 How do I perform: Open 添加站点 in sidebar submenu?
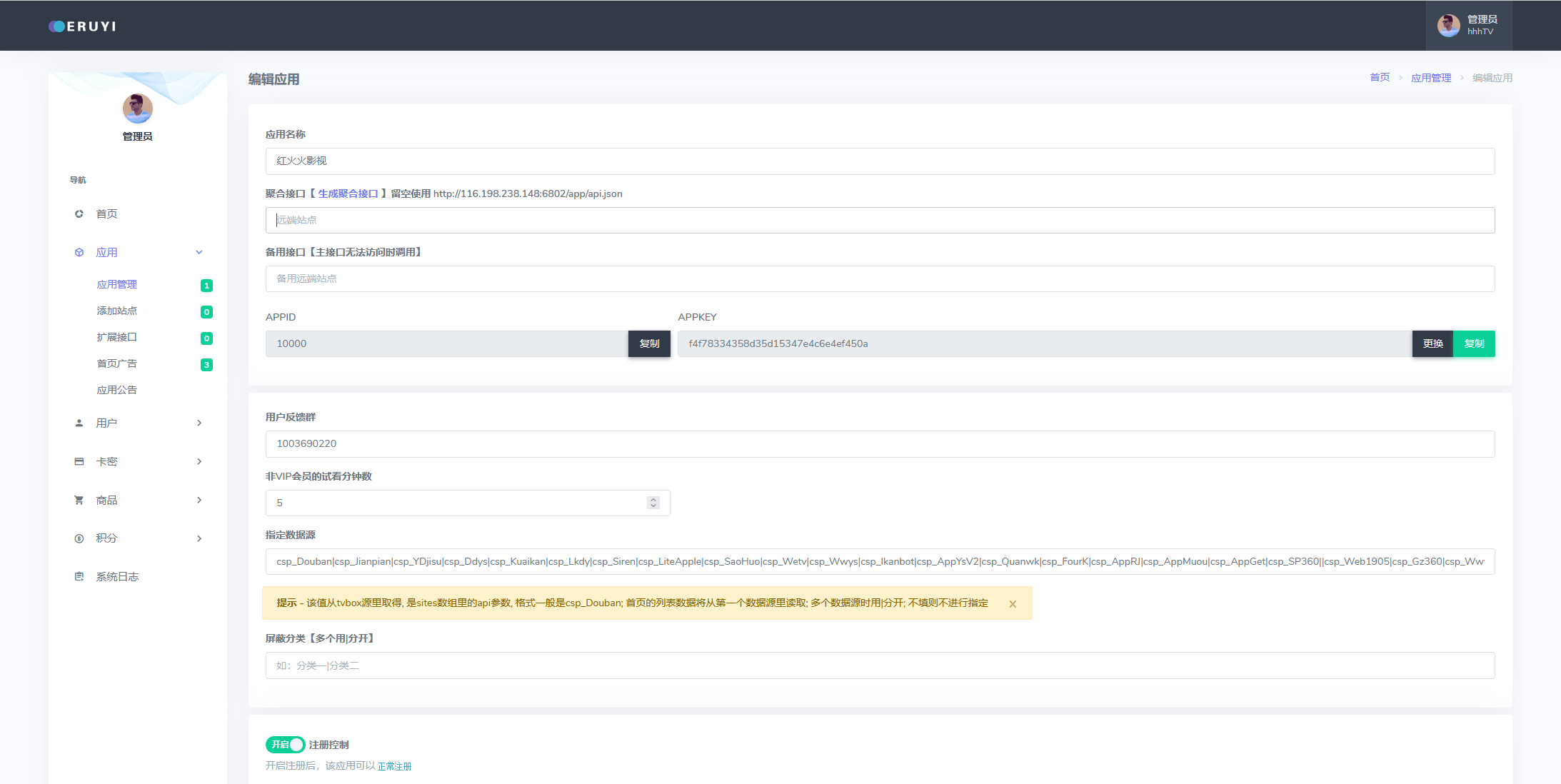(117, 311)
